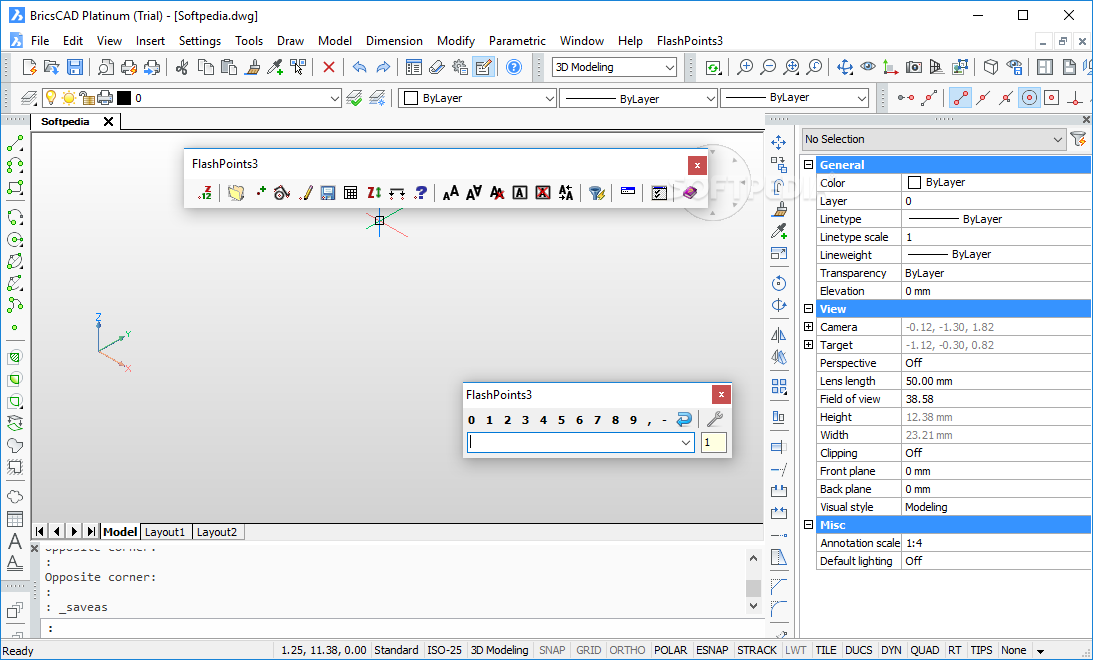Image resolution: width=1093 pixels, height=660 pixels.
Task: Expand the Target property row
Action: click(x=809, y=345)
